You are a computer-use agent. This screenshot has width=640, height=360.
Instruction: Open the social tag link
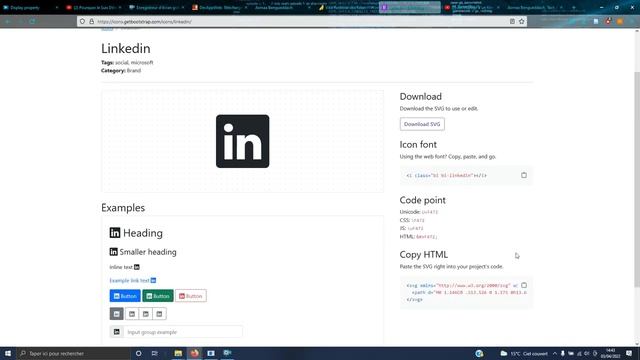[121, 62]
